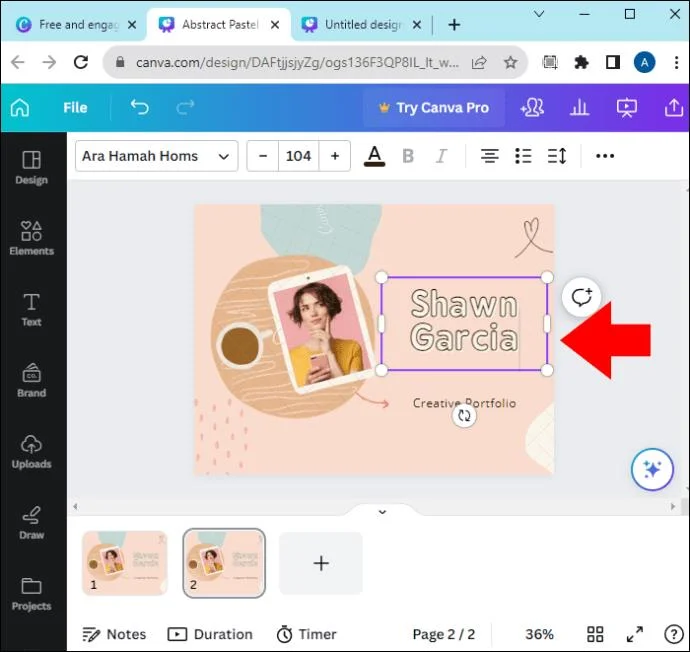Add a new page with plus tile

click(321, 563)
